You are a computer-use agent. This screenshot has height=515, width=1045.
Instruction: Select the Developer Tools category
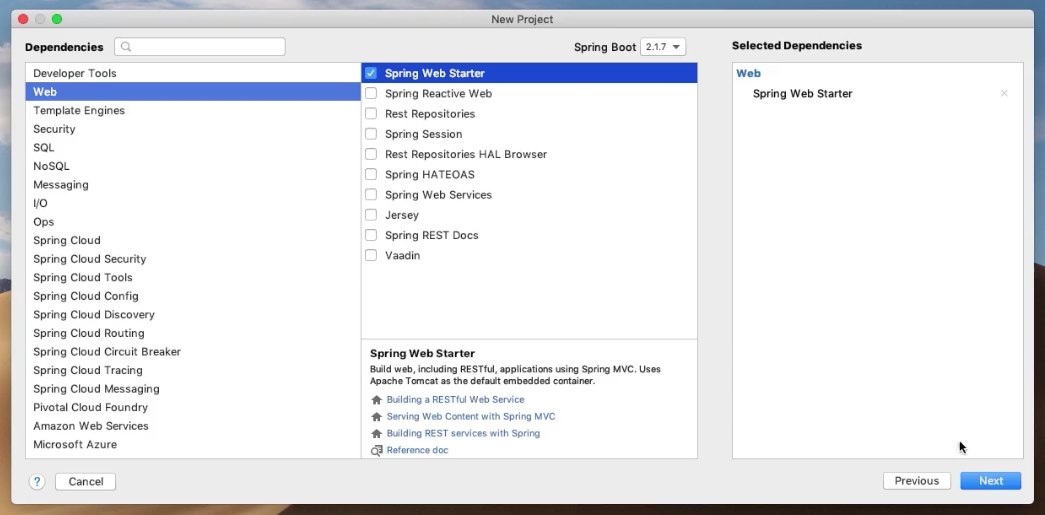(193, 73)
